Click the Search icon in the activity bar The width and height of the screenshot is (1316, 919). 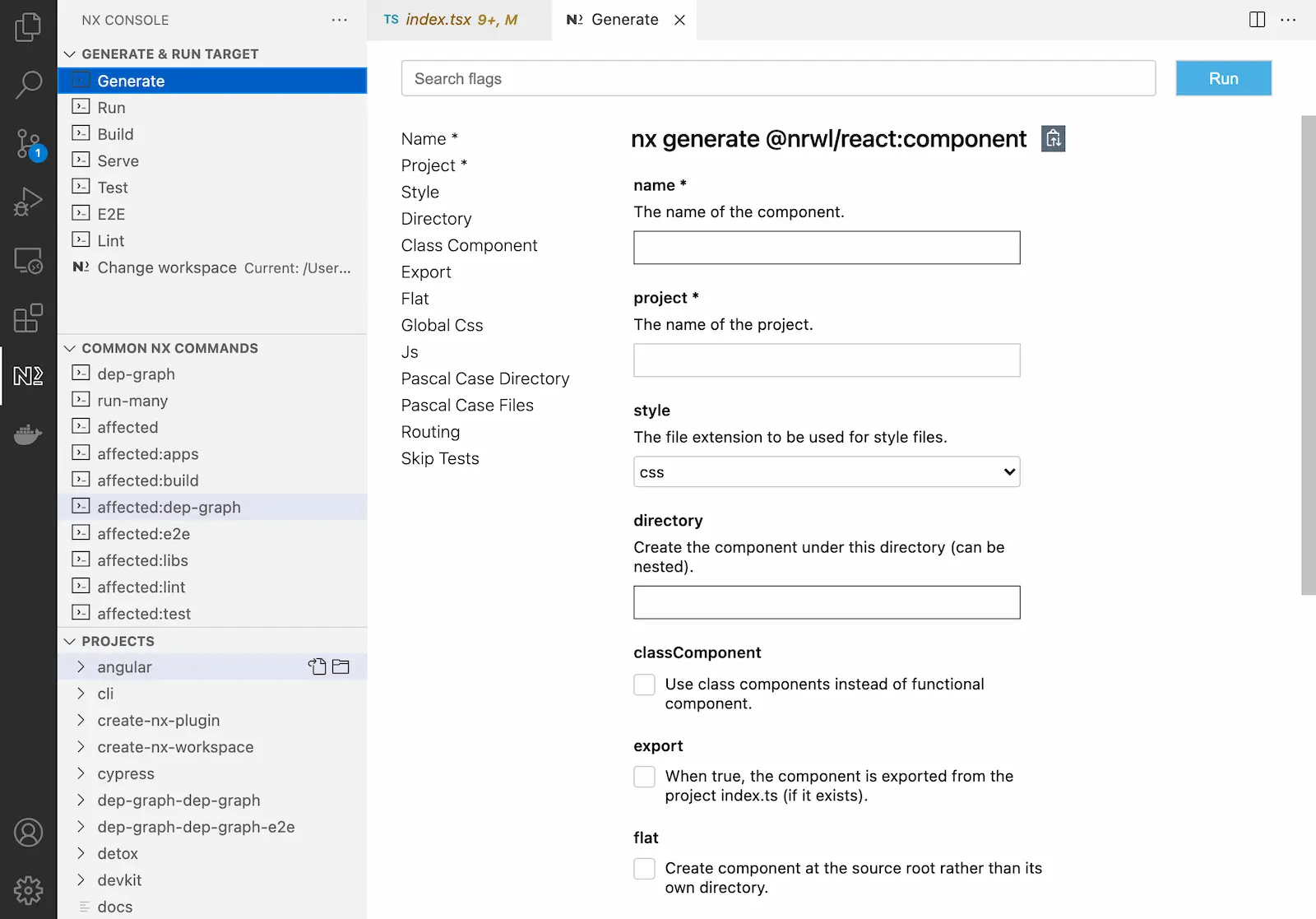[29, 85]
